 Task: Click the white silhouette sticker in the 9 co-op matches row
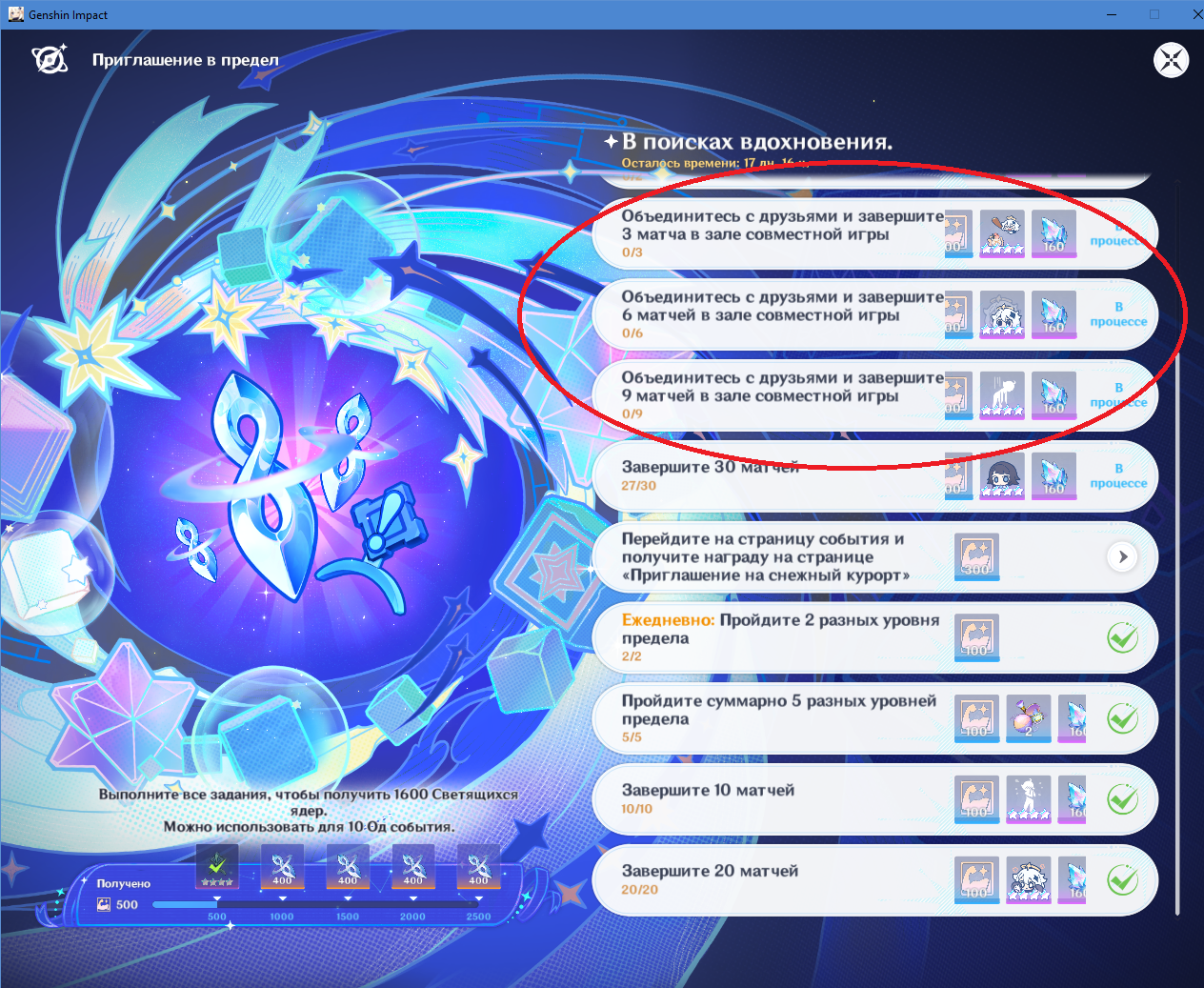1002,395
